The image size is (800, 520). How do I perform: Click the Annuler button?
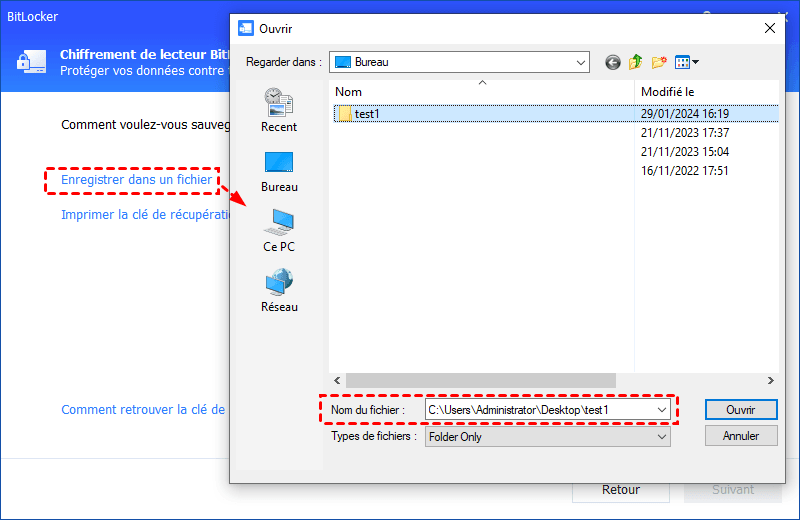pos(741,436)
